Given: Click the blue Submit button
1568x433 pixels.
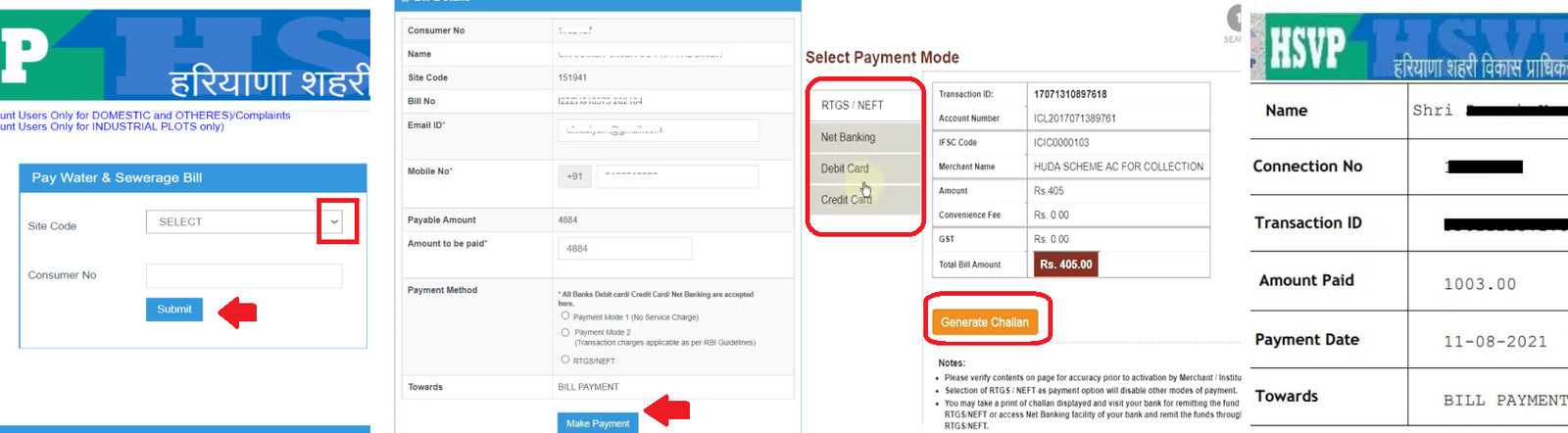Looking at the screenshot, I should coord(174,310).
